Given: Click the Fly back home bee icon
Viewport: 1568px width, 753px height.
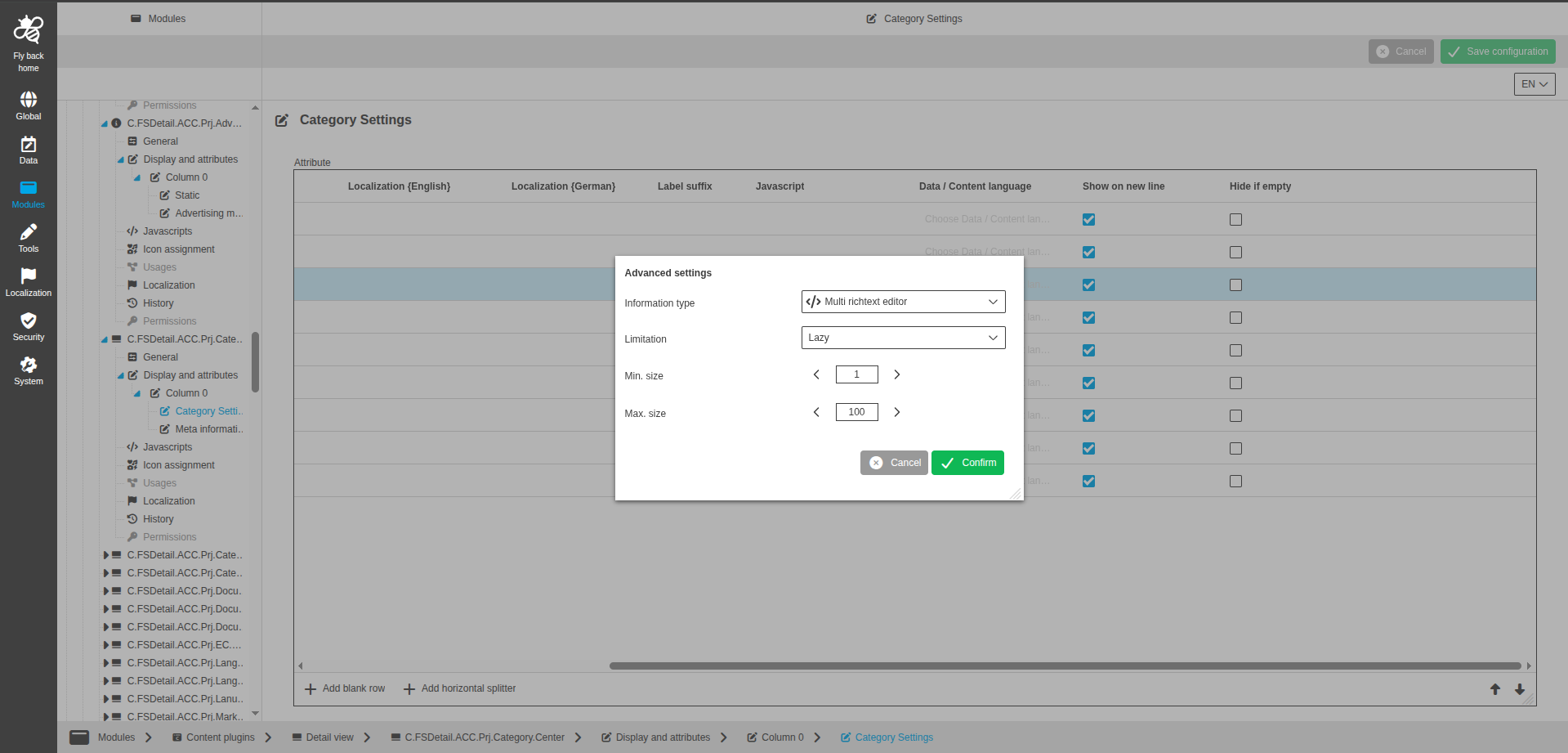Looking at the screenshot, I should [x=29, y=30].
